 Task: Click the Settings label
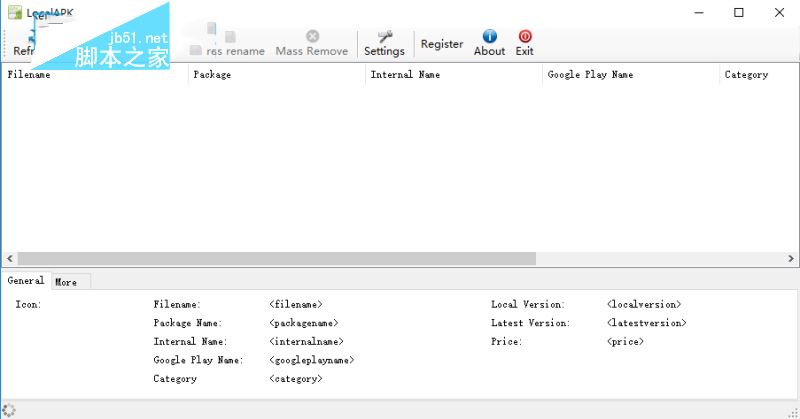tap(384, 51)
